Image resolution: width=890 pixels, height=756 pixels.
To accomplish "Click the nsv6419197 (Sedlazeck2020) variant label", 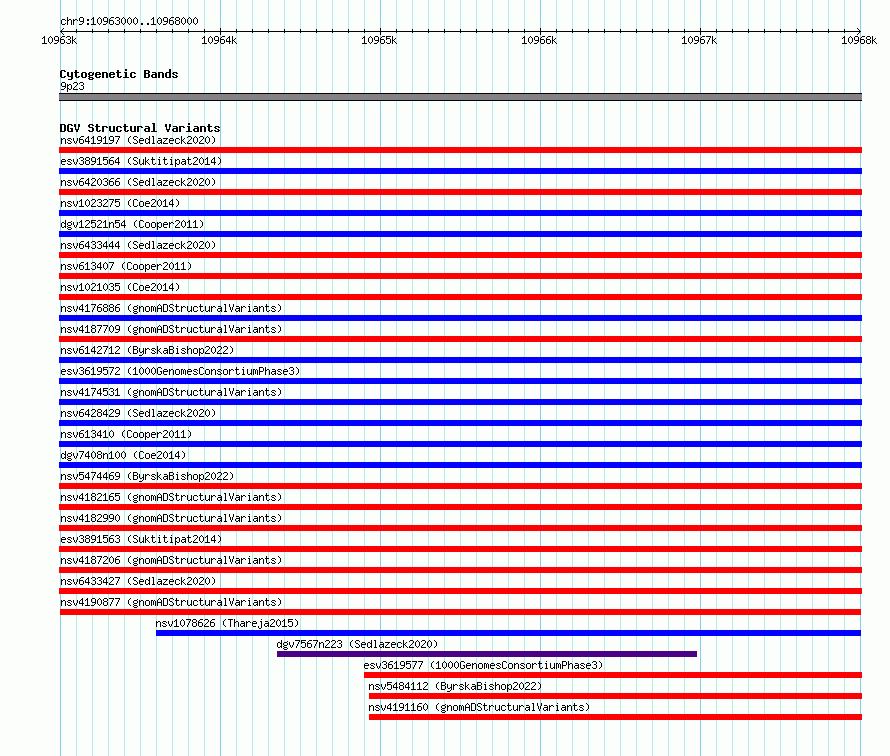I will pyautogui.click(x=138, y=140).
